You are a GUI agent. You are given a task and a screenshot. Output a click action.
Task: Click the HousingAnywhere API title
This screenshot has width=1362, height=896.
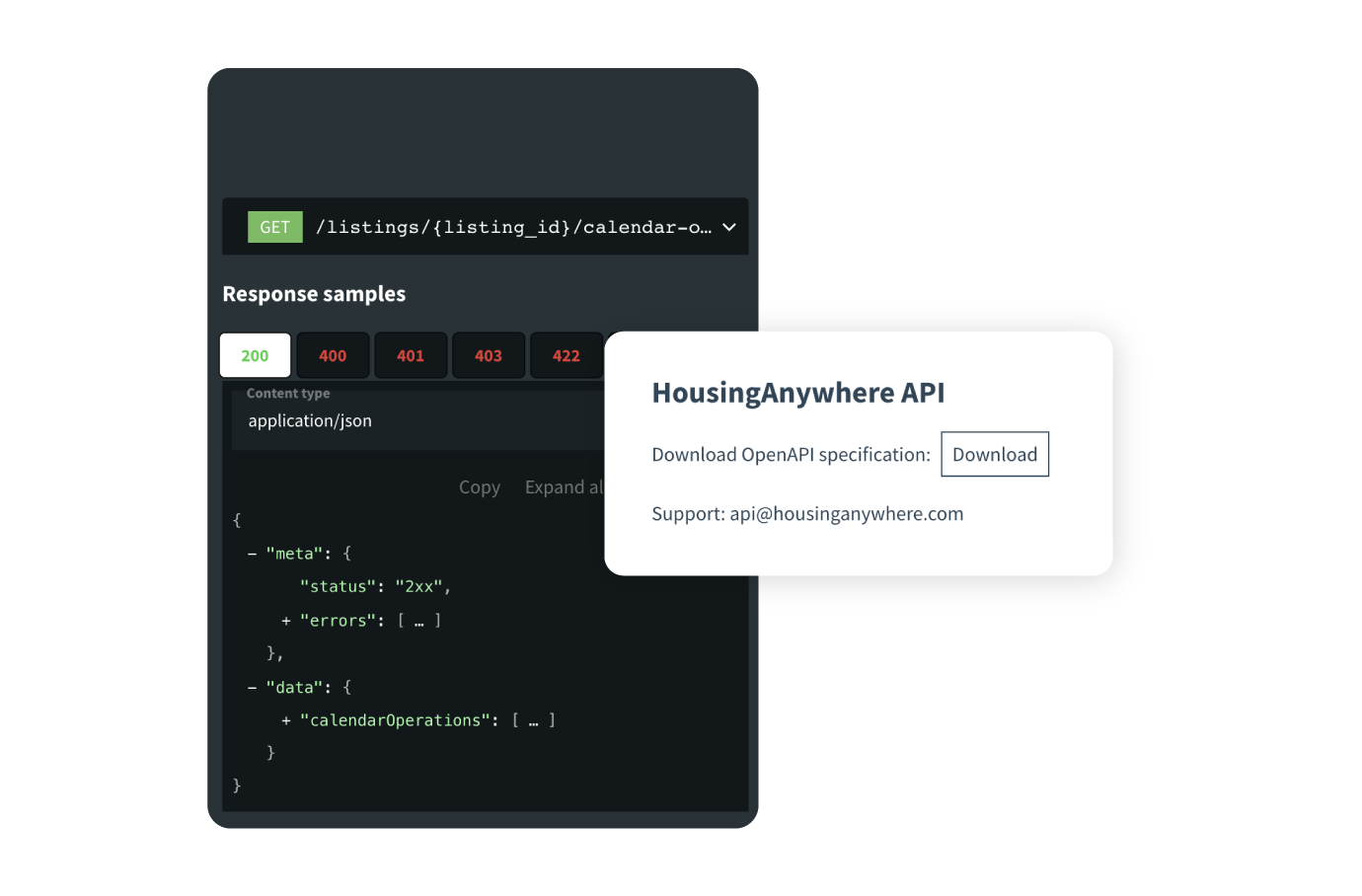click(798, 393)
